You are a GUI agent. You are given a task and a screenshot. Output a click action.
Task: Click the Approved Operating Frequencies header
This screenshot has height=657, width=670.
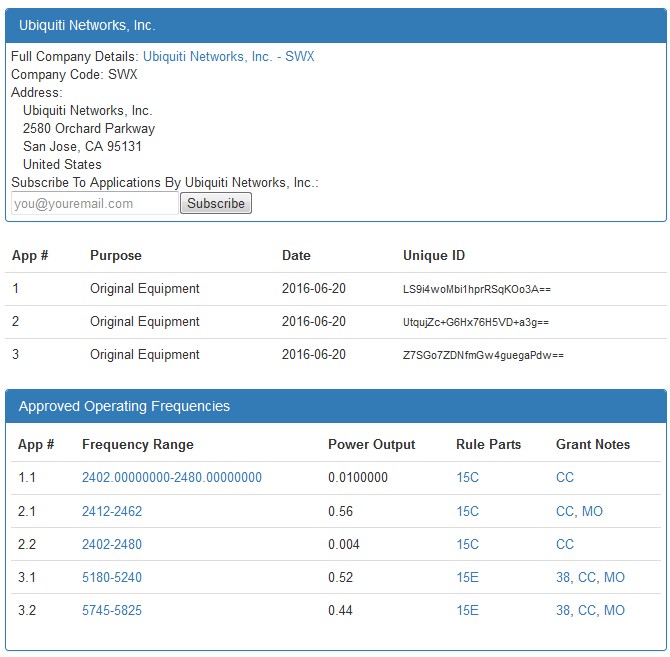pos(336,406)
